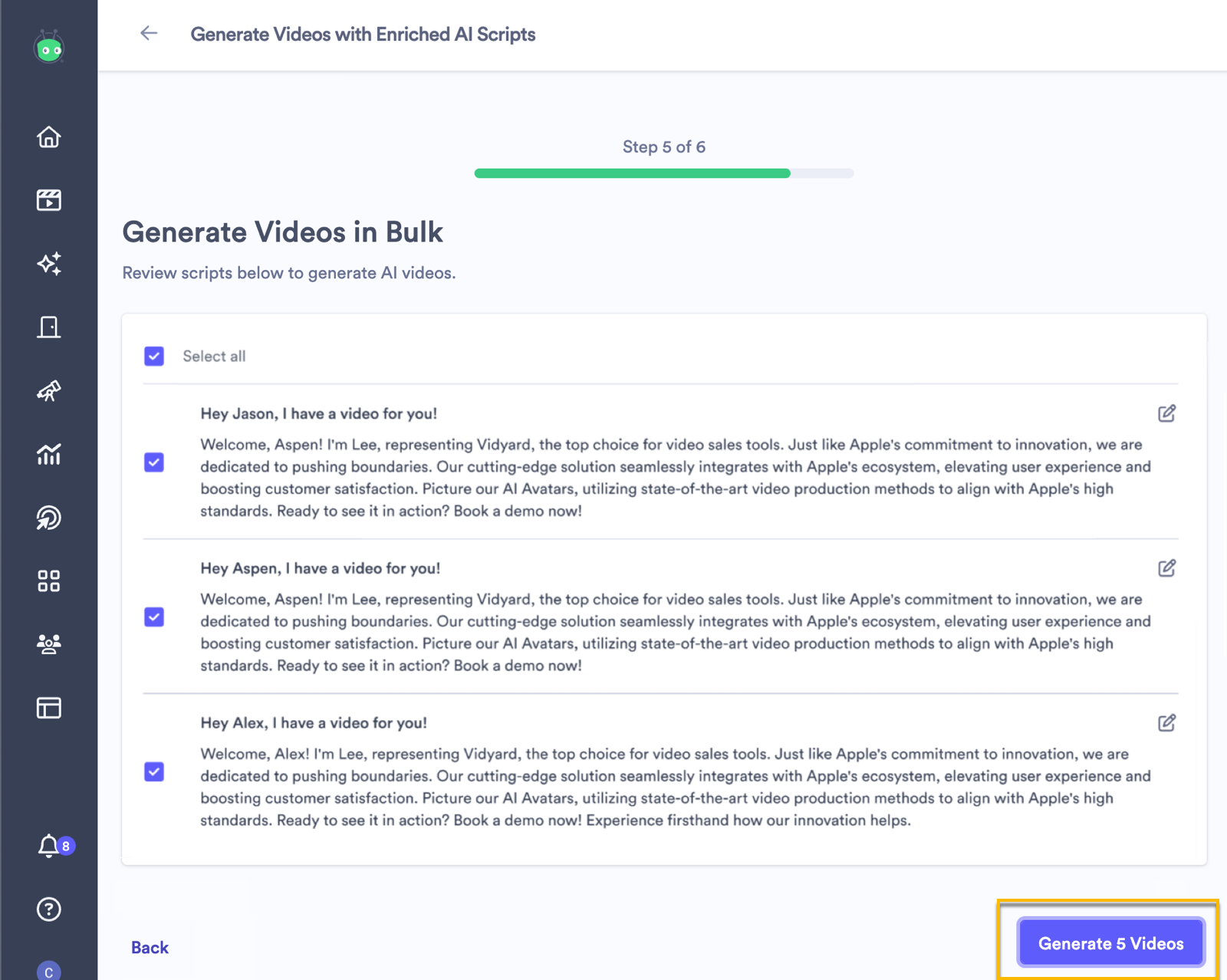
Task: Deselect Jason's video script checkbox
Action: coord(153,462)
